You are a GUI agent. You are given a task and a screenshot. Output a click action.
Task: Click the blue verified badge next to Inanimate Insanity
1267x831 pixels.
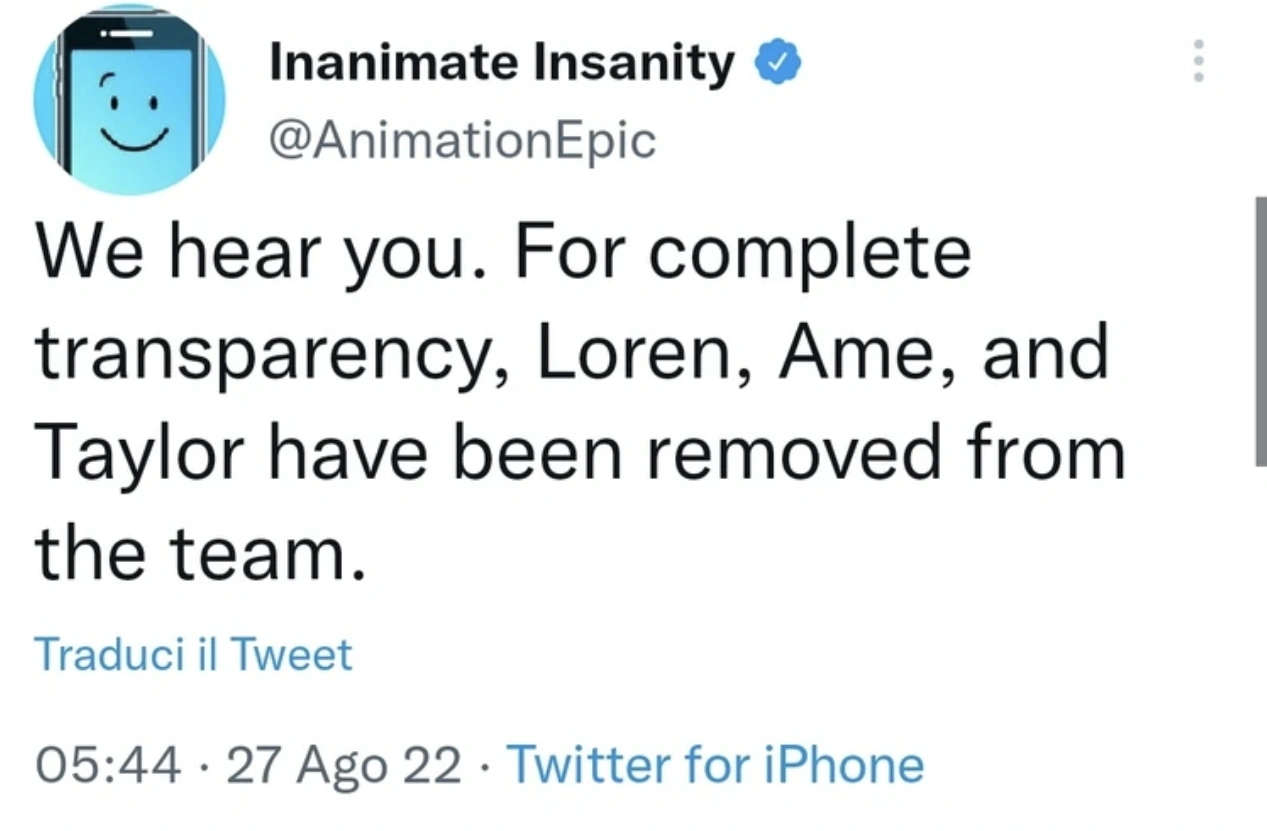coord(778,60)
